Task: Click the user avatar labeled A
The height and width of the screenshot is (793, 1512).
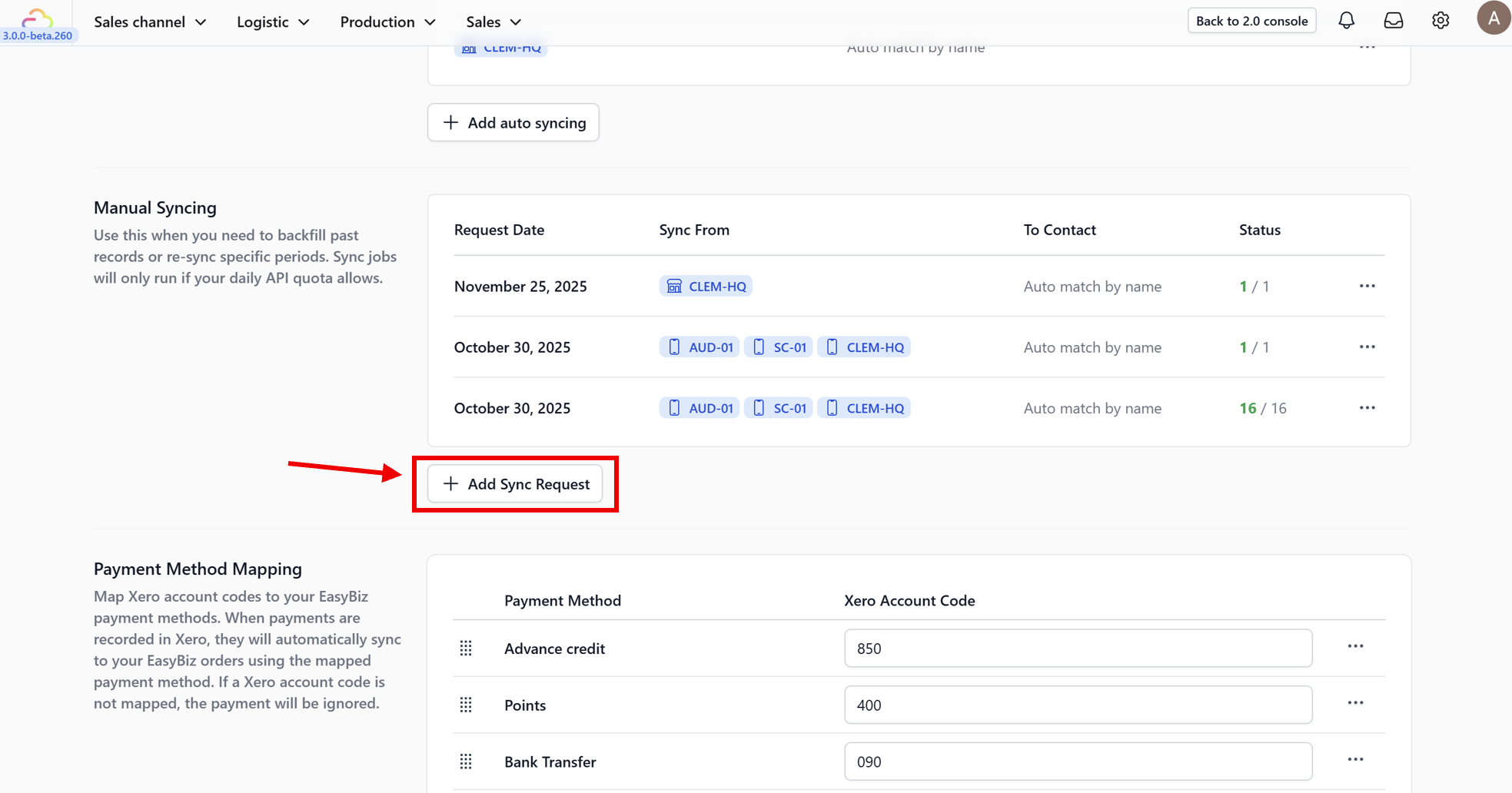Action: click(1494, 18)
